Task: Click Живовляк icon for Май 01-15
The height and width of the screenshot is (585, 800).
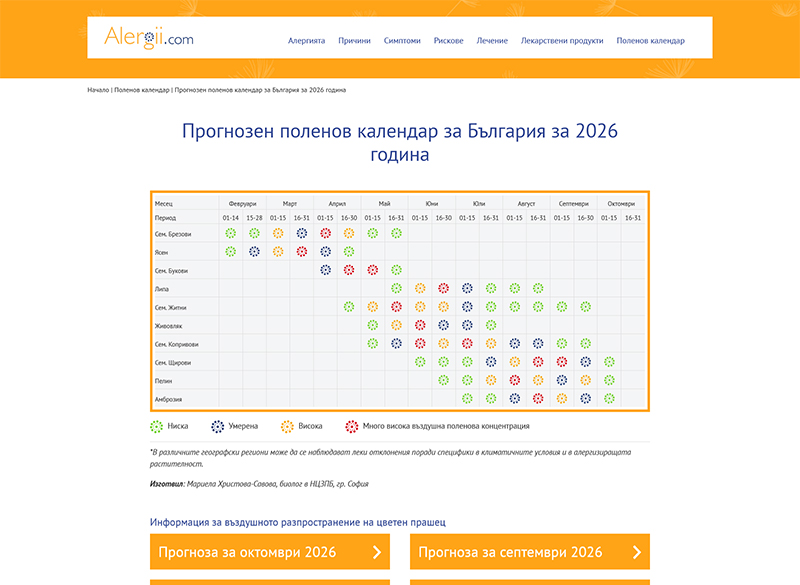Action: click(x=372, y=325)
